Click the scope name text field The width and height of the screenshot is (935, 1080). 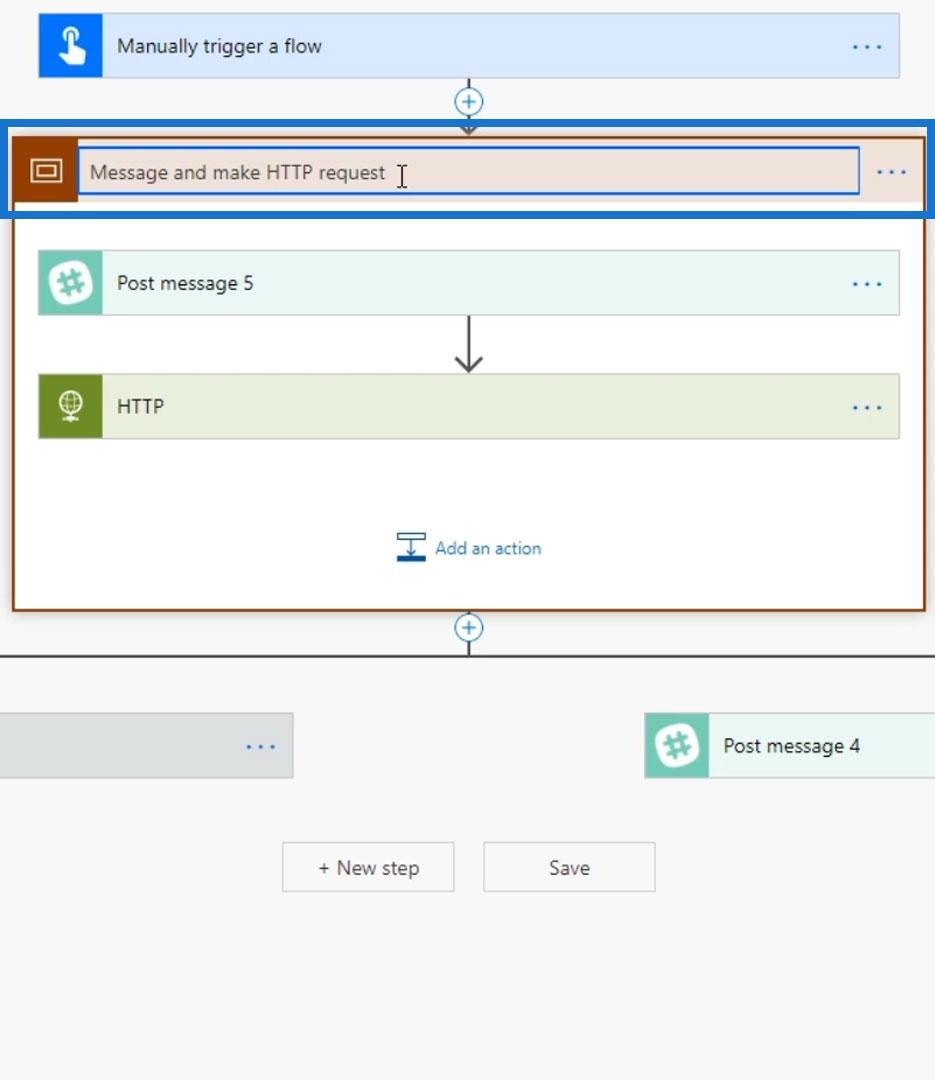pos(468,172)
